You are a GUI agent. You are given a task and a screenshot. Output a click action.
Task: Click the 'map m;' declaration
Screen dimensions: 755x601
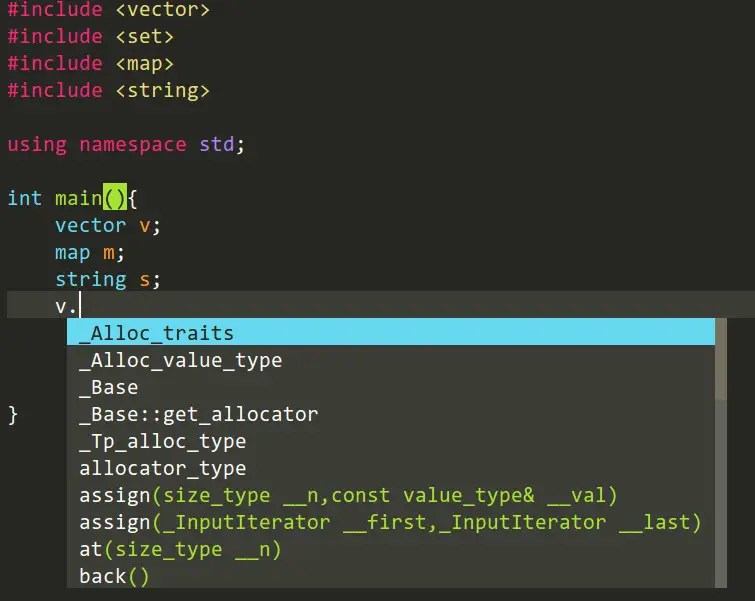point(90,252)
